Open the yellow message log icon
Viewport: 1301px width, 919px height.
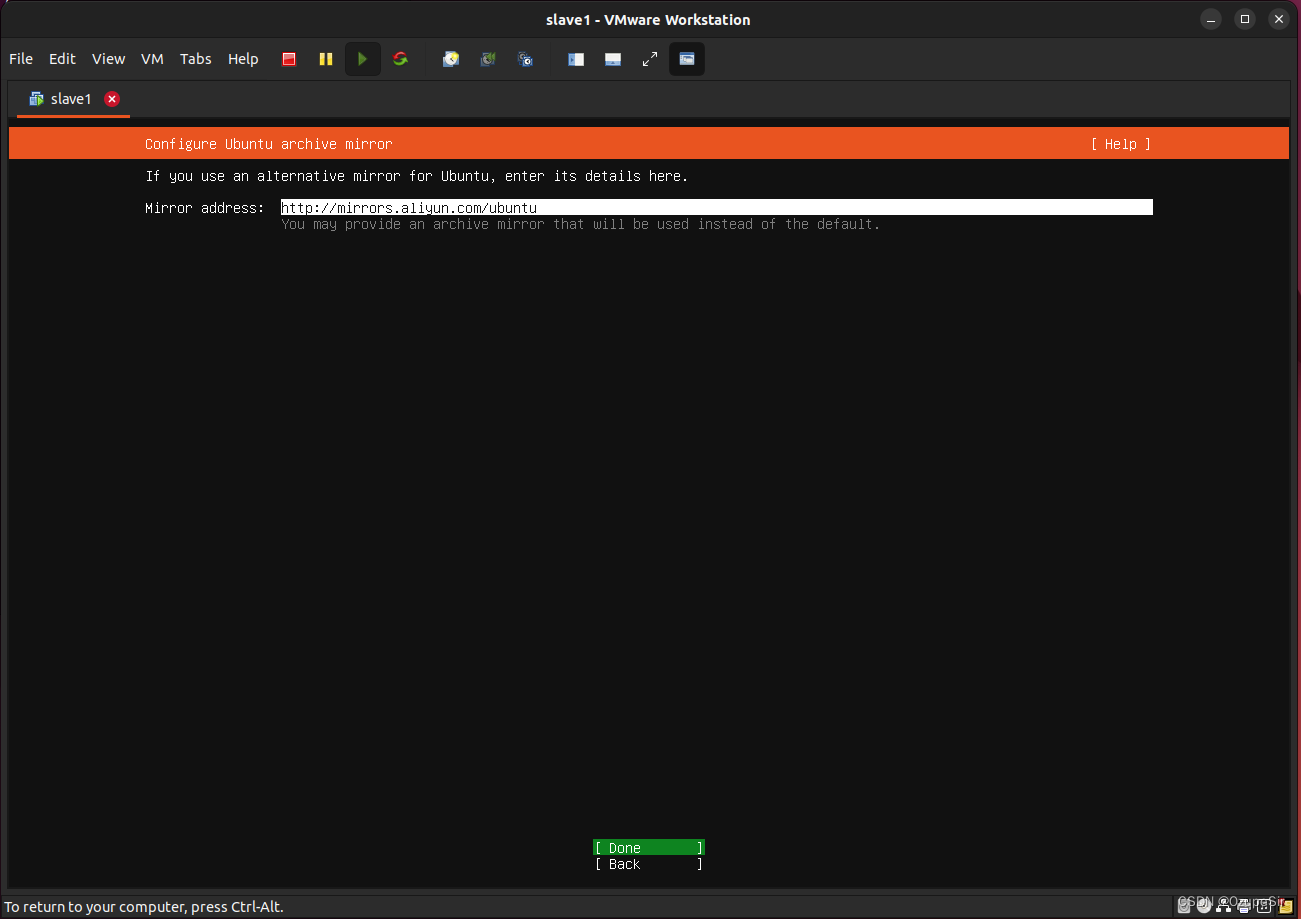(1285, 907)
